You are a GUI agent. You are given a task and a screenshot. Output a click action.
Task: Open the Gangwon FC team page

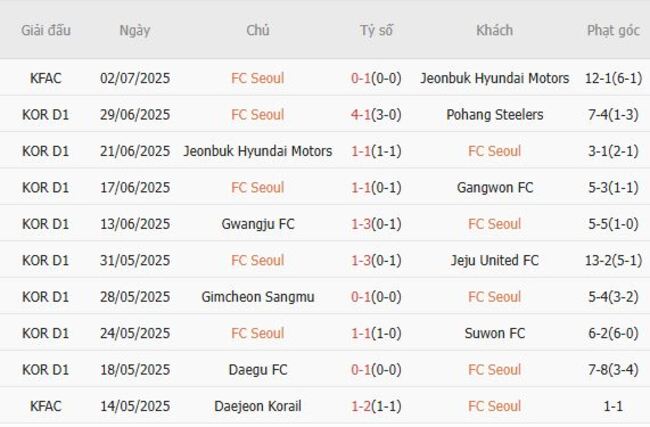pos(494,188)
